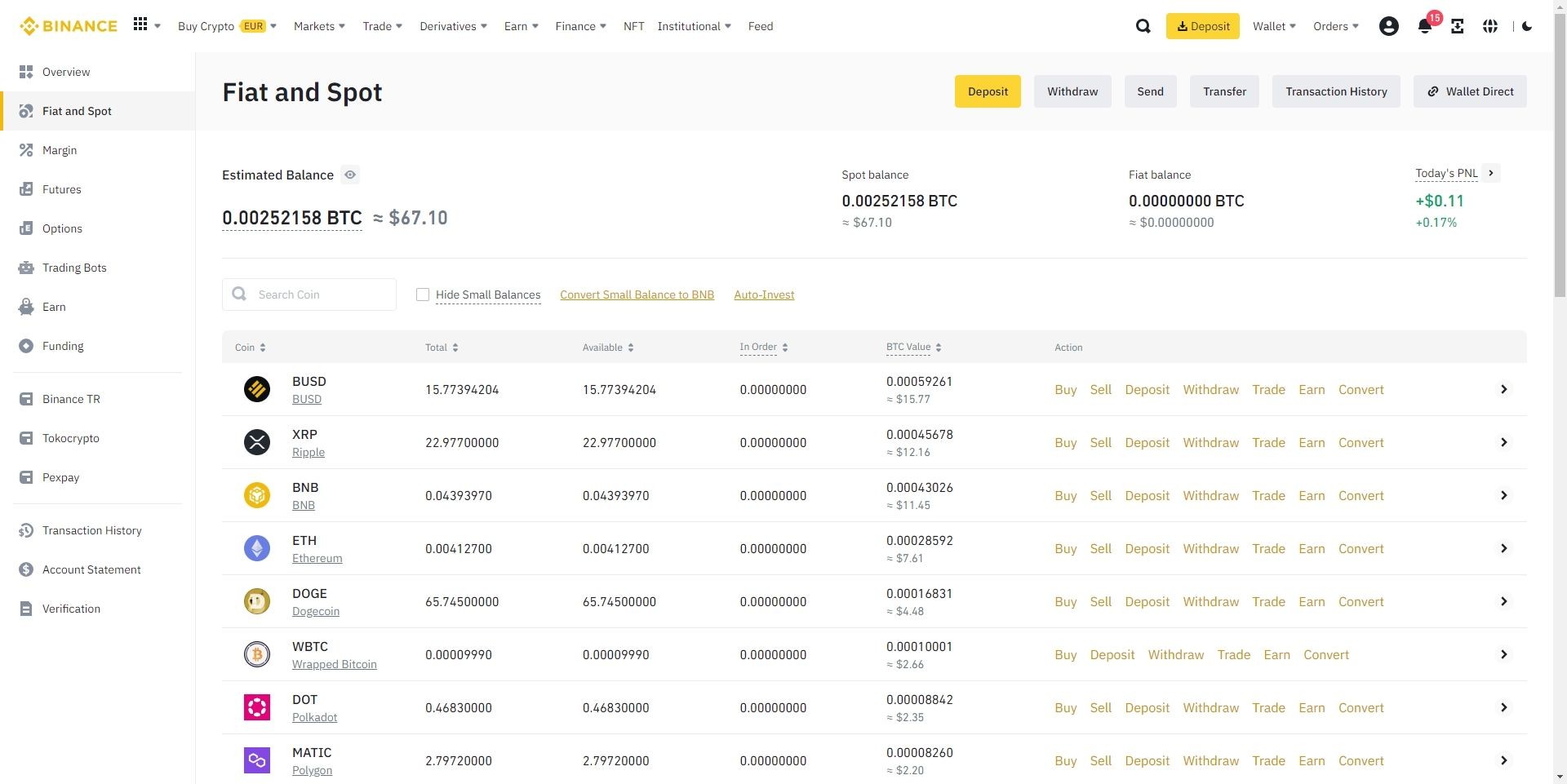
Task: Click the MATIC coin icon
Action: coord(257,760)
